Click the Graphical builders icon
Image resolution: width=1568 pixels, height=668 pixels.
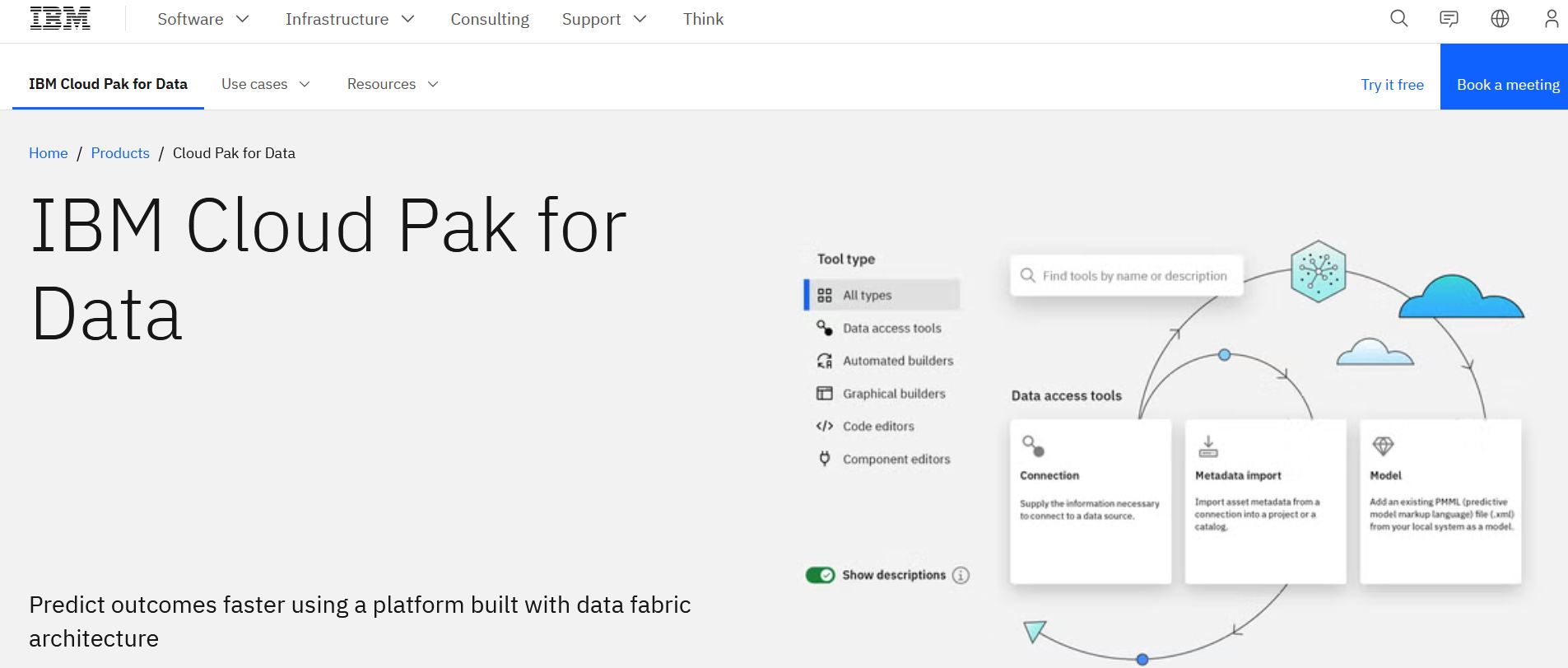[824, 394]
